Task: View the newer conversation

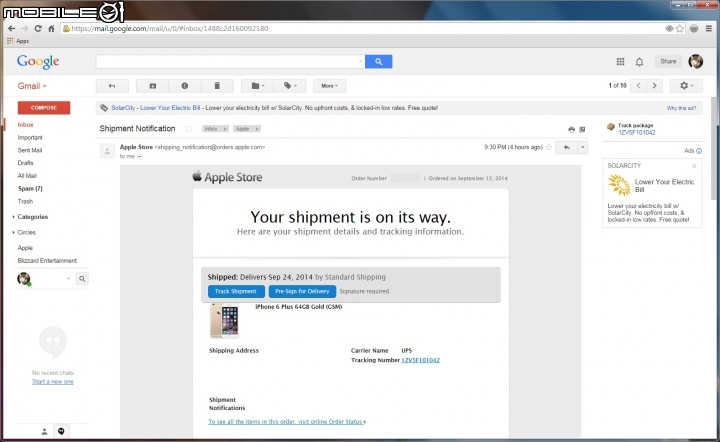Action: pos(638,86)
